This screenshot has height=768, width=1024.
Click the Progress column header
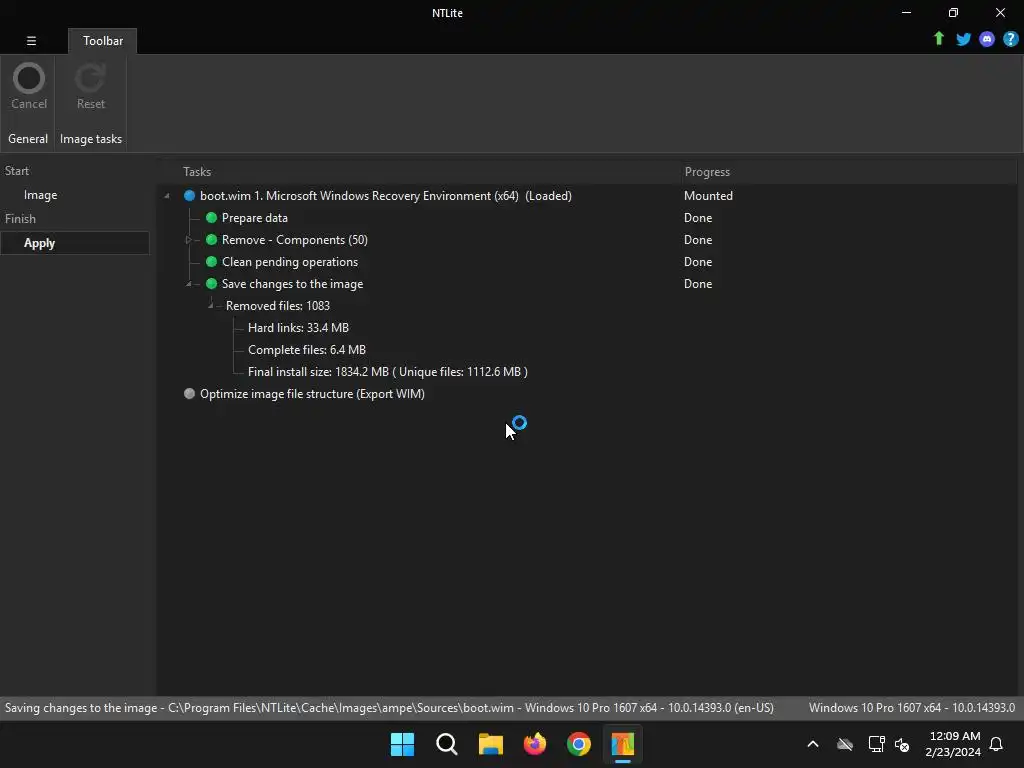(x=707, y=172)
